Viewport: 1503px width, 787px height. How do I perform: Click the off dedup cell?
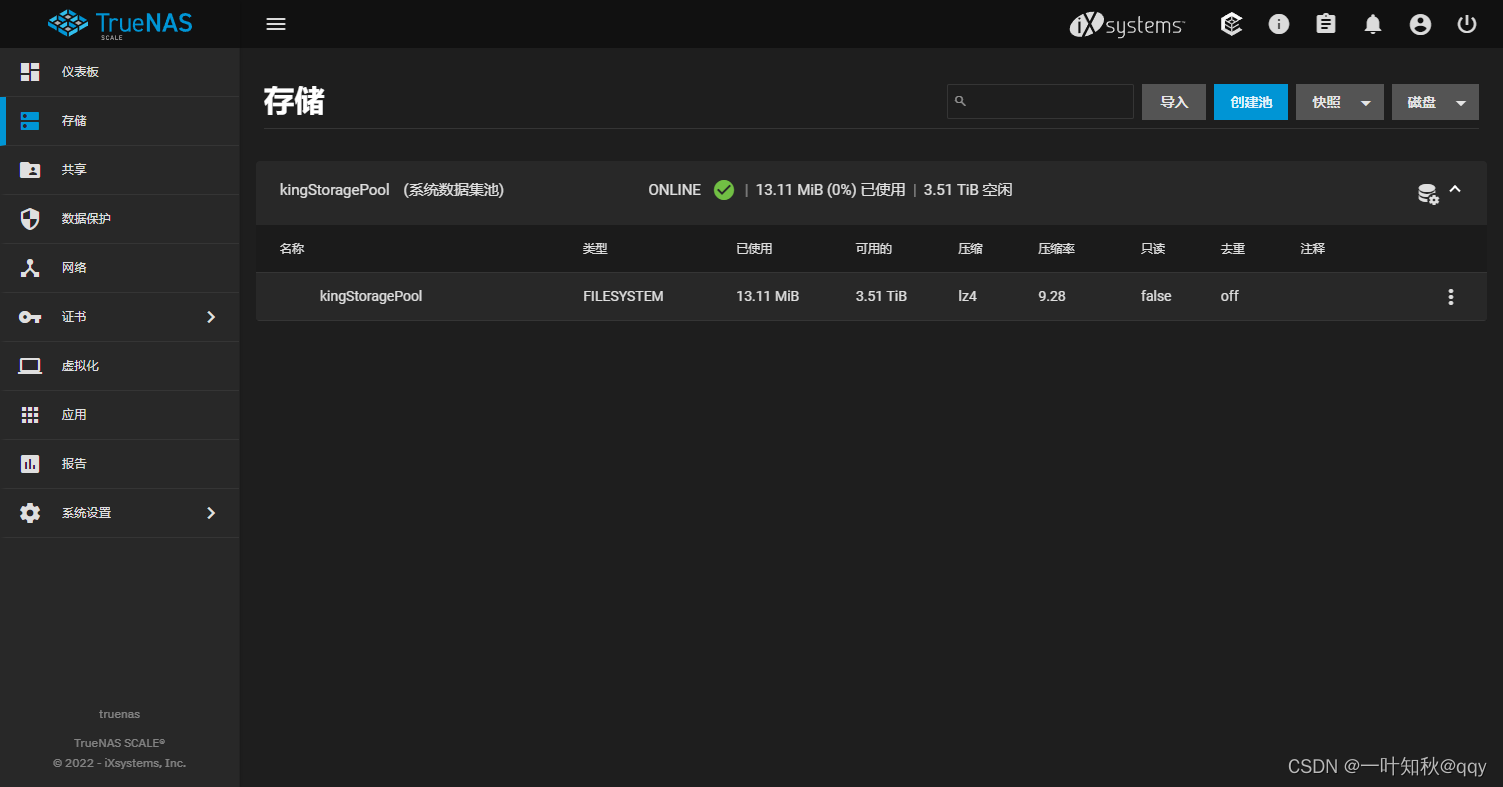[1230, 296]
